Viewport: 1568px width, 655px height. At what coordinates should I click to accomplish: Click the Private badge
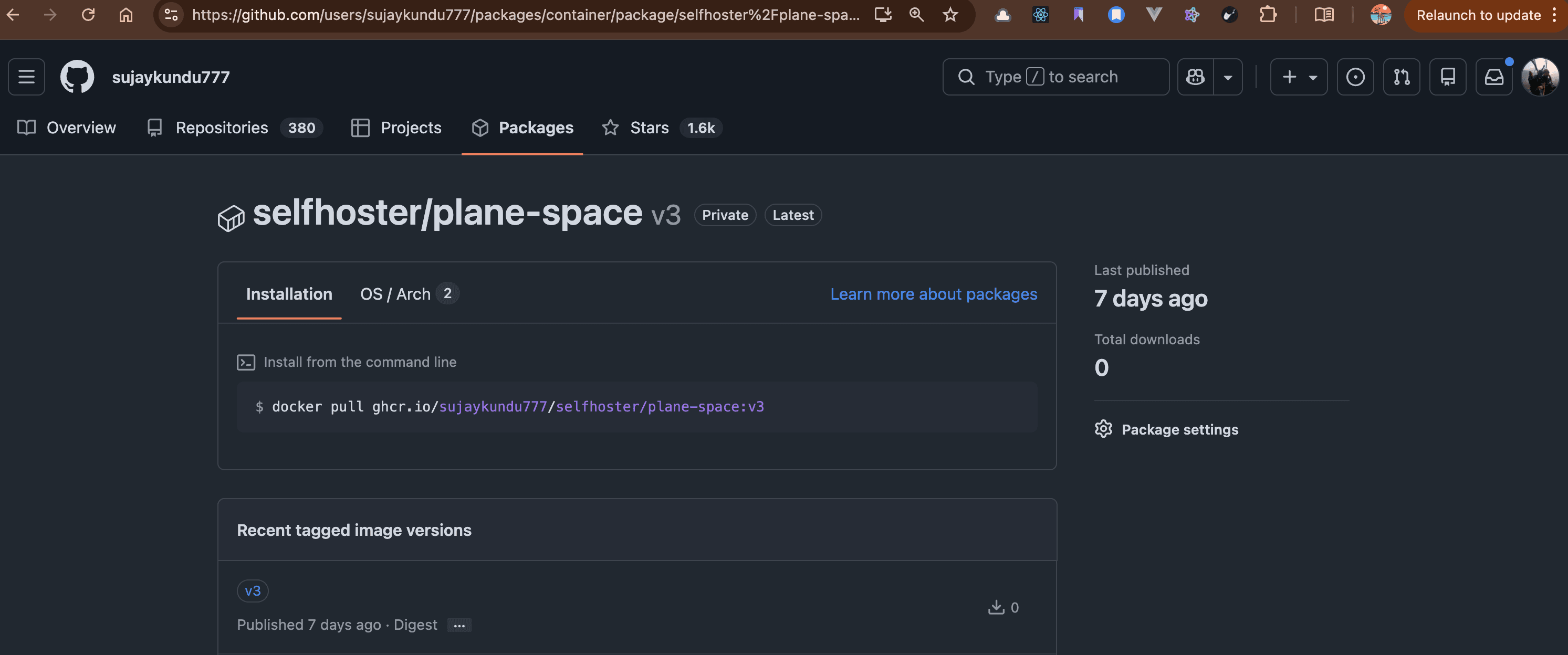pyautogui.click(x=725, y=215)
